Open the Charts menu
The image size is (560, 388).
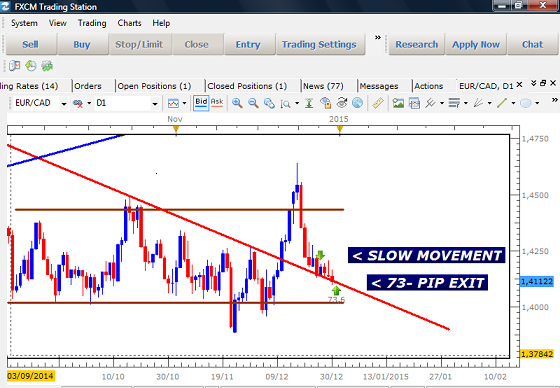[129, 23]
